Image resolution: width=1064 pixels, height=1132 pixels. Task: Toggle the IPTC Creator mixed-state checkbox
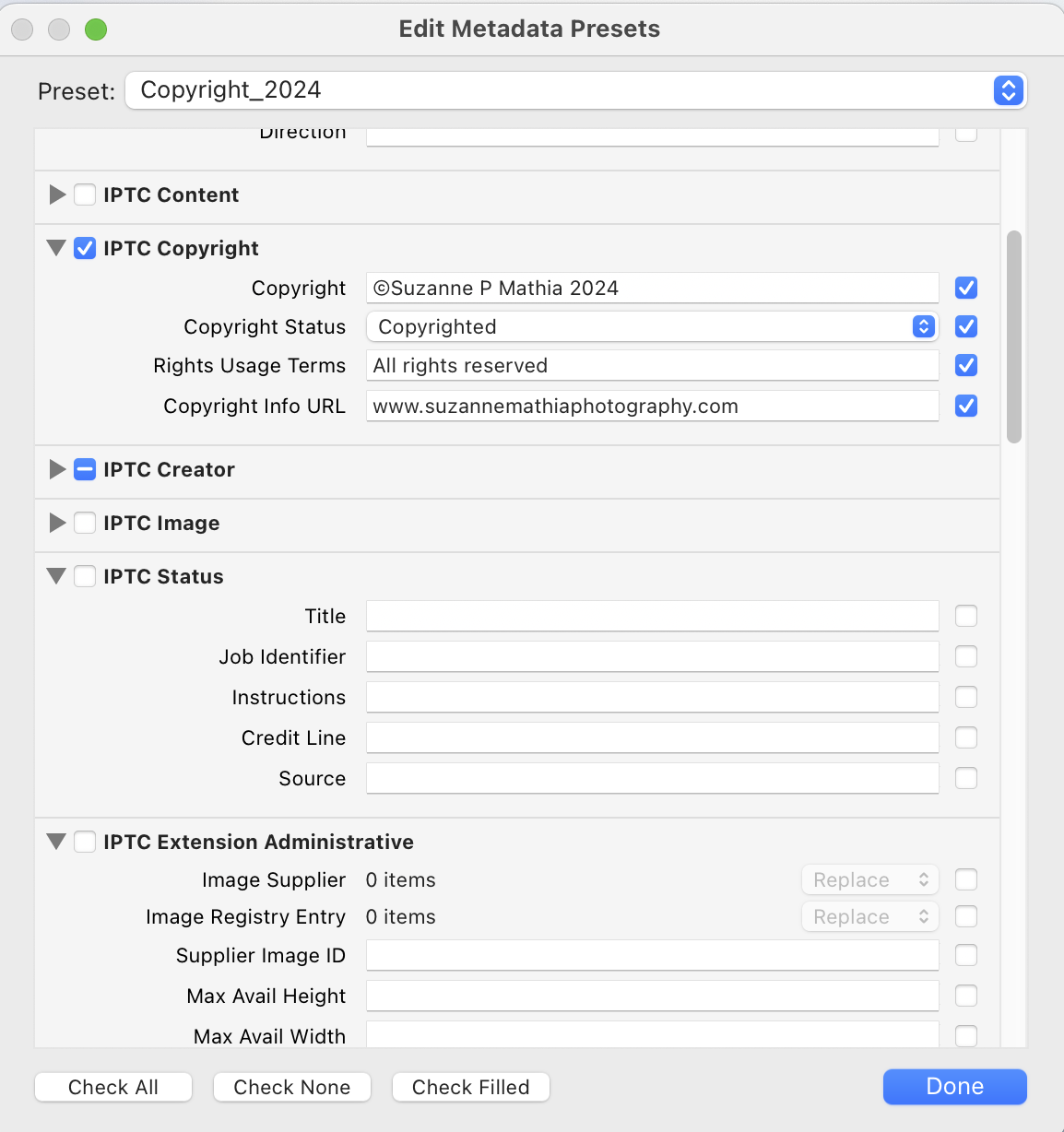pyautogui.click(x=85, y=469)
